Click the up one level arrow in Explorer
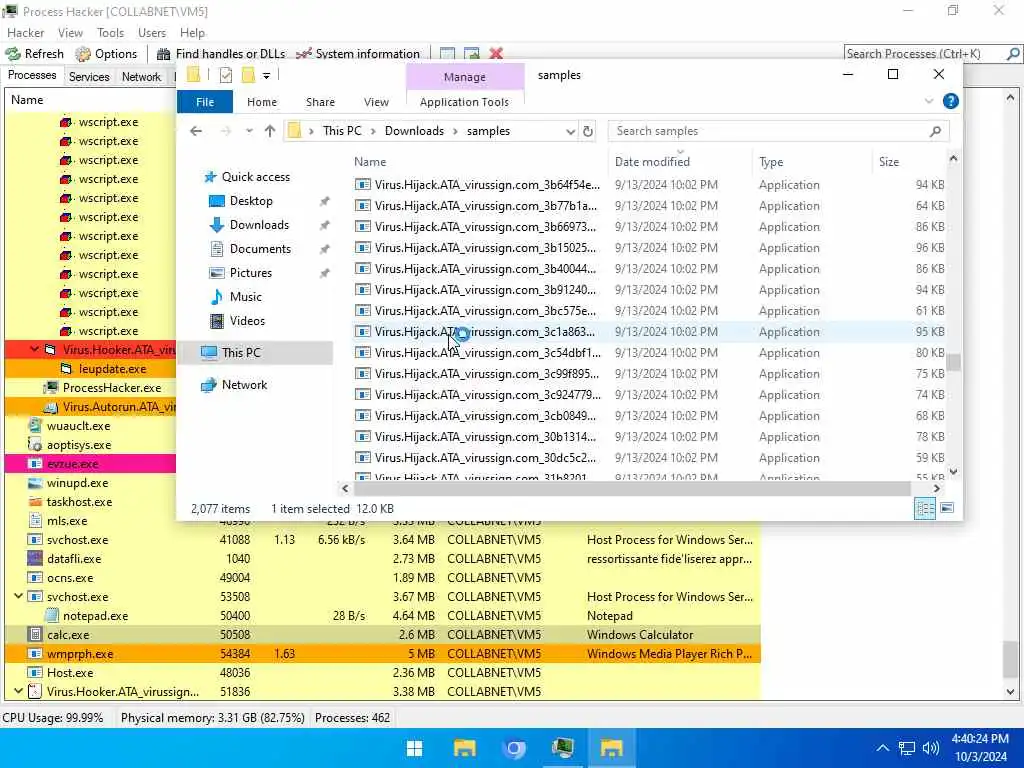The height and width of the screenshot is (768, 1024). pyautogui.click(x=270, y=131)
